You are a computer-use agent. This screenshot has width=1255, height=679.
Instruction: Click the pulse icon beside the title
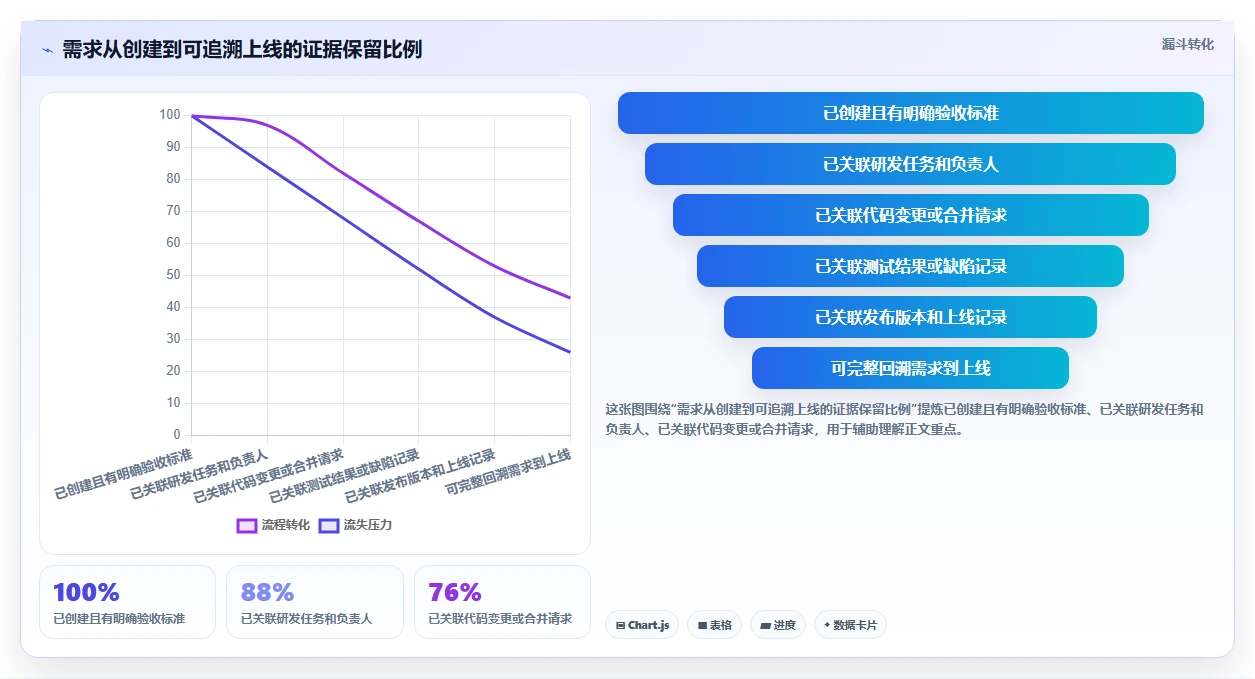(47, 50)
